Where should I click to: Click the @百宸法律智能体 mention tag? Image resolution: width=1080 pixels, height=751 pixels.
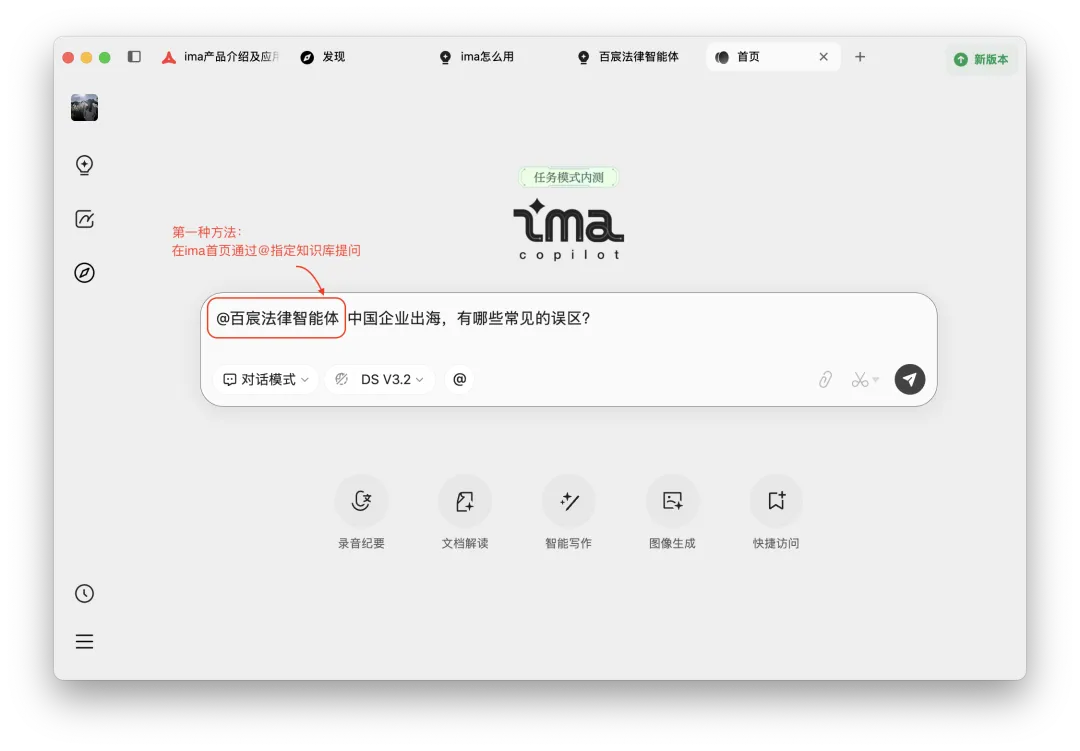point(276,318)
